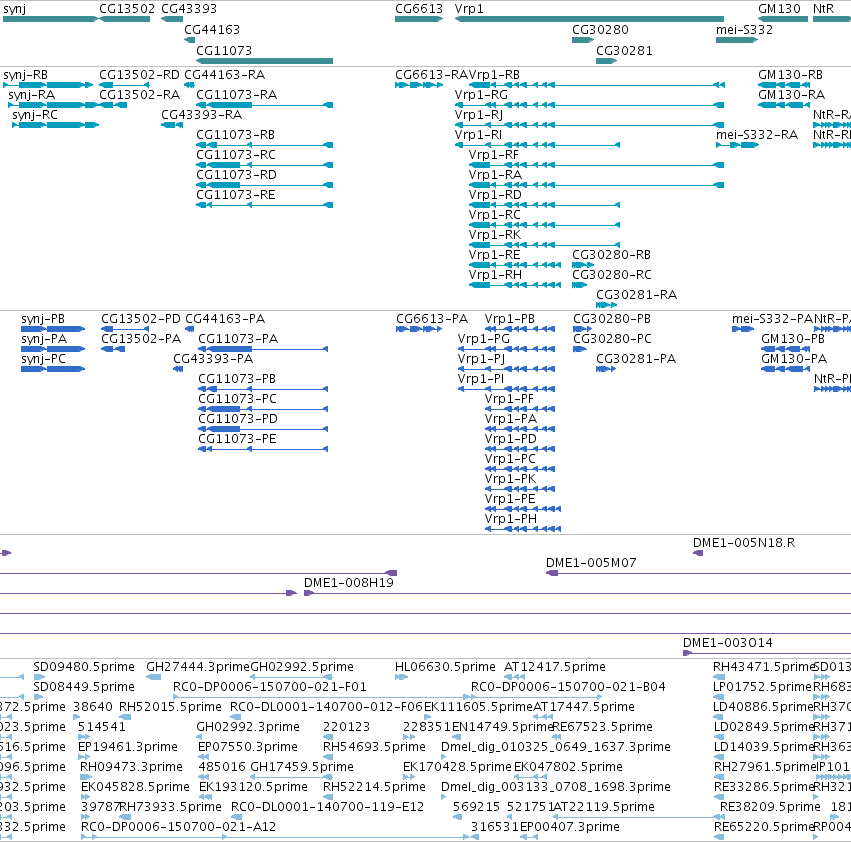851x842 pixels.
Task: Click the synj-RB transcript label
Action: pyautogui.click(x=26, y=75)
